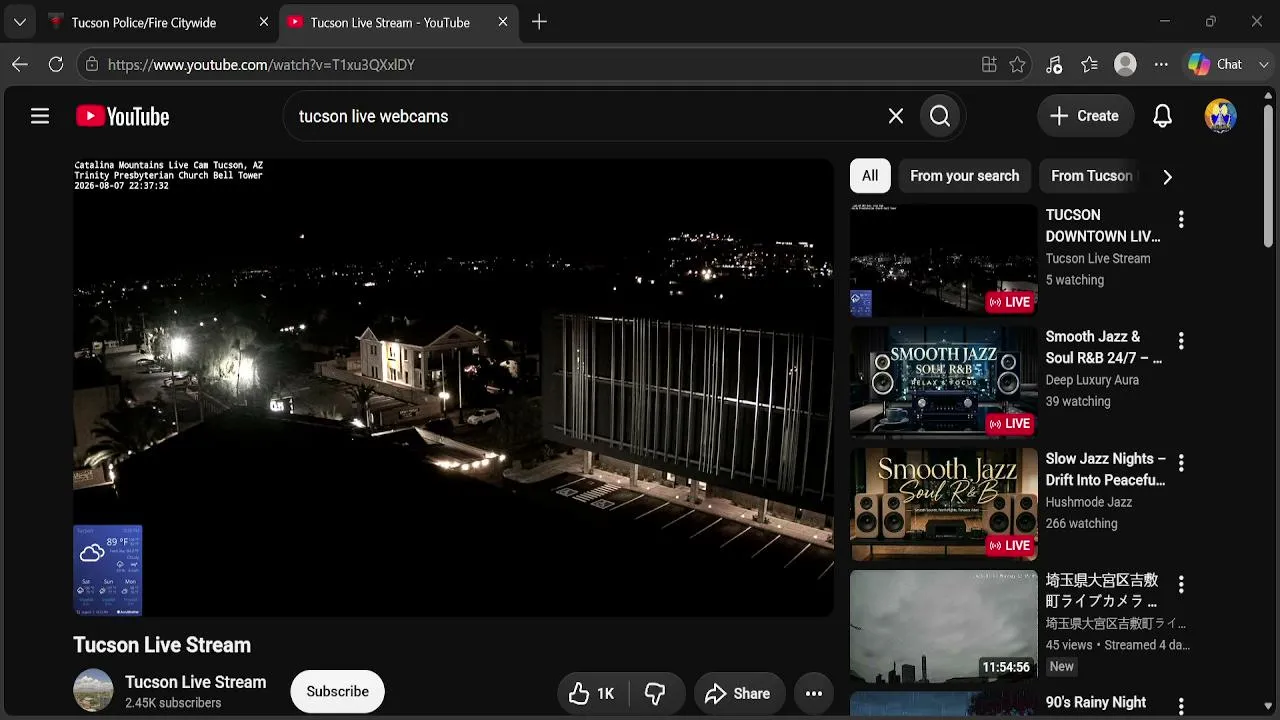Open the tab actions dropdown
Image resolution: width=1280 pixels, height=720 pixels.
click(19, 22)
